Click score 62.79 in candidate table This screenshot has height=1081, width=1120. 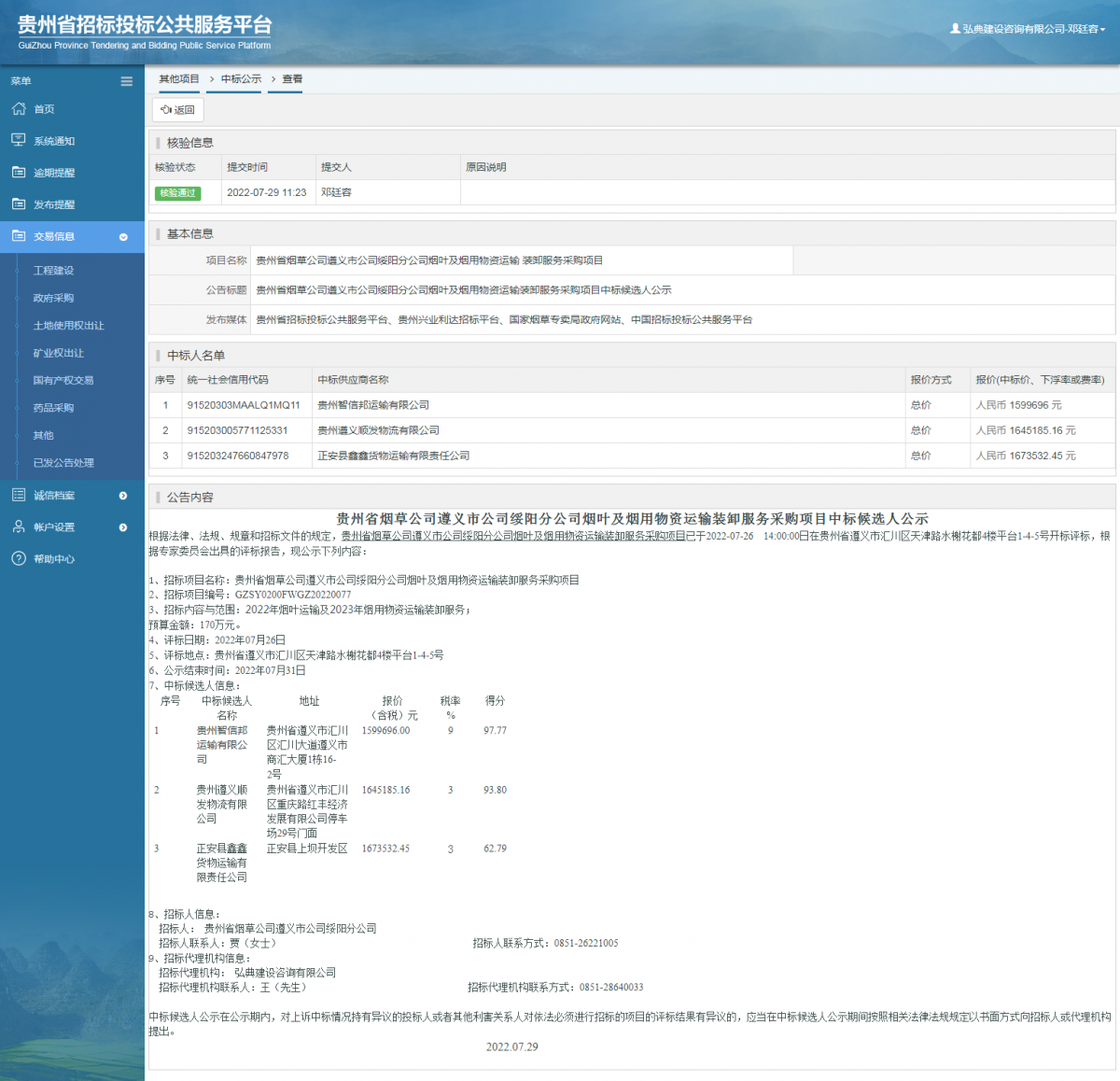(x=495, y=849)
